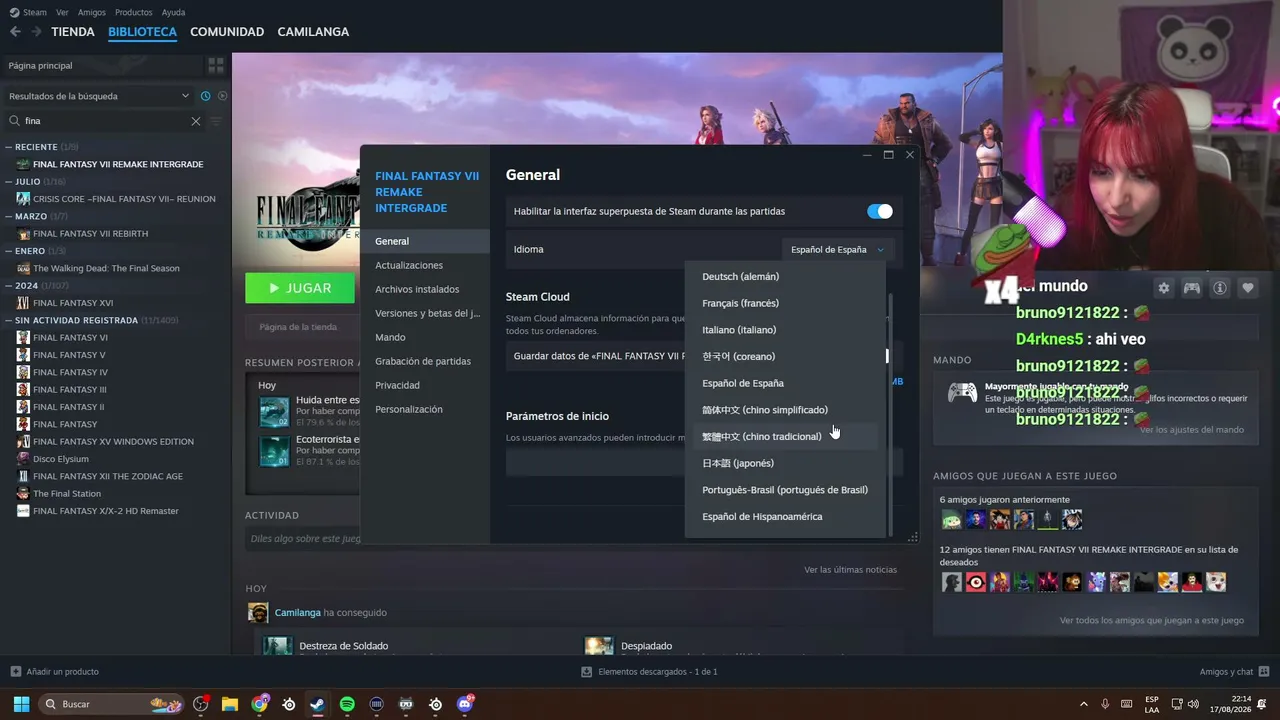Open Discord from the taskbar
The width and height of the screenshot is (1280, 720).
point(464,704)
